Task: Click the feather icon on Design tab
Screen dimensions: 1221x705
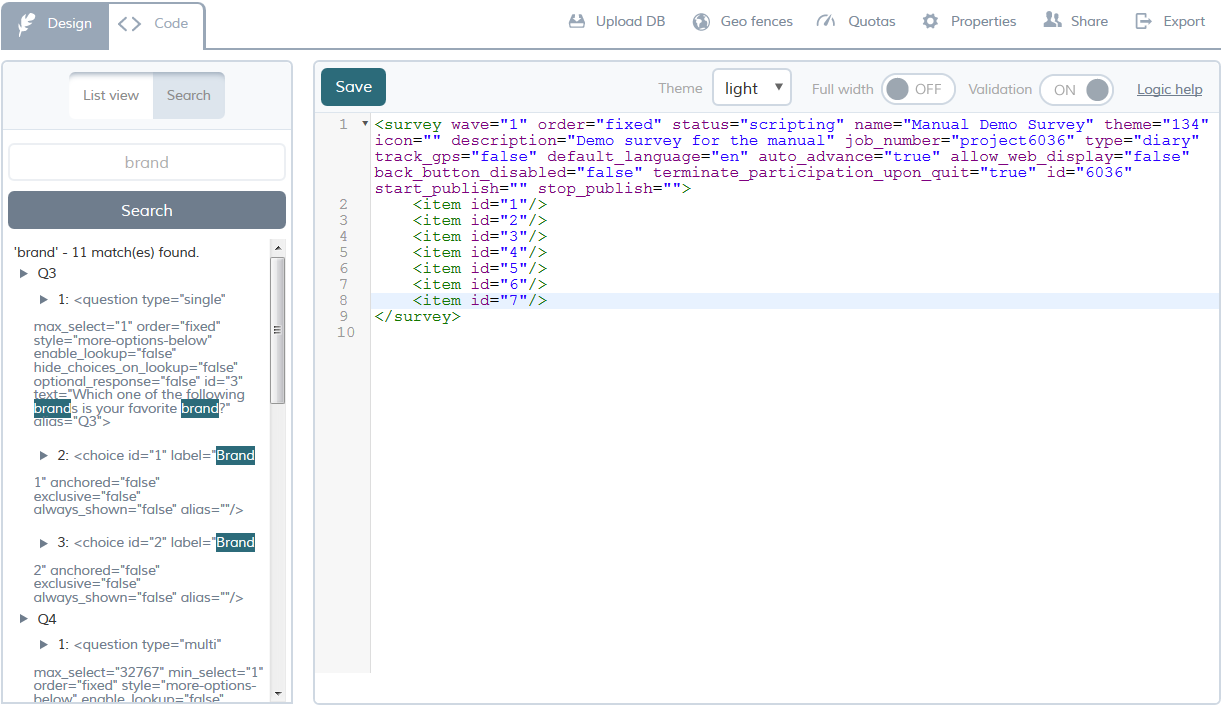Action: click(x=27, y=23)
